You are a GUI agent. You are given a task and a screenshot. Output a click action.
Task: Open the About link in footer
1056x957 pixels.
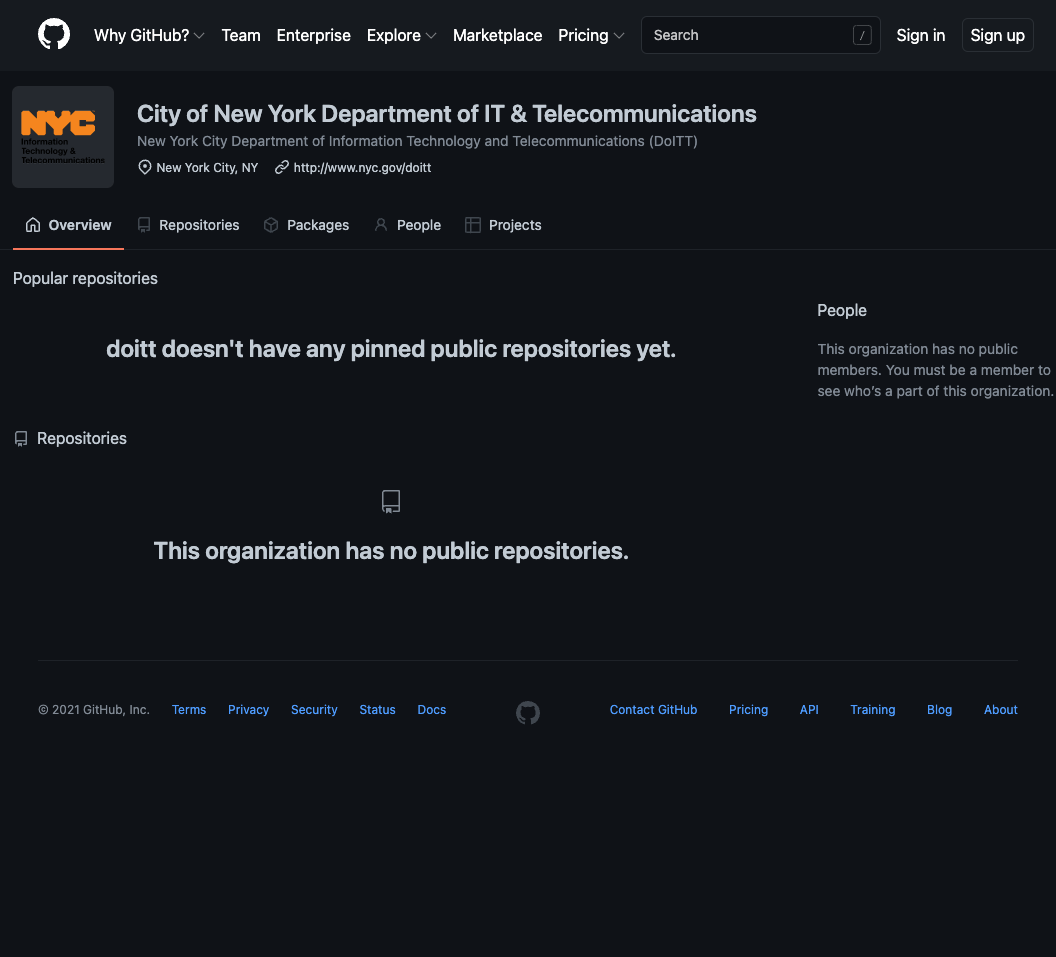tap(1001, 710)
